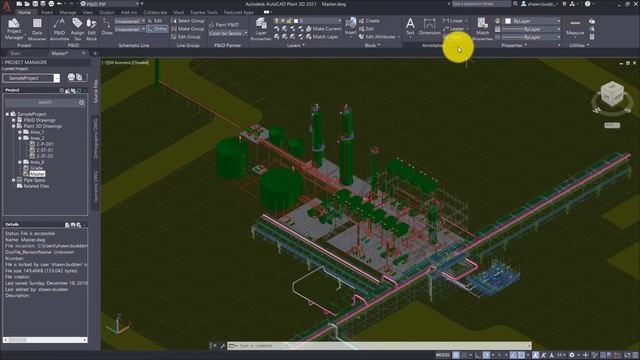This screenshot has width=640, height=360.
Task: Open the Edit Block tool
Action: click(x=91, y=29)
